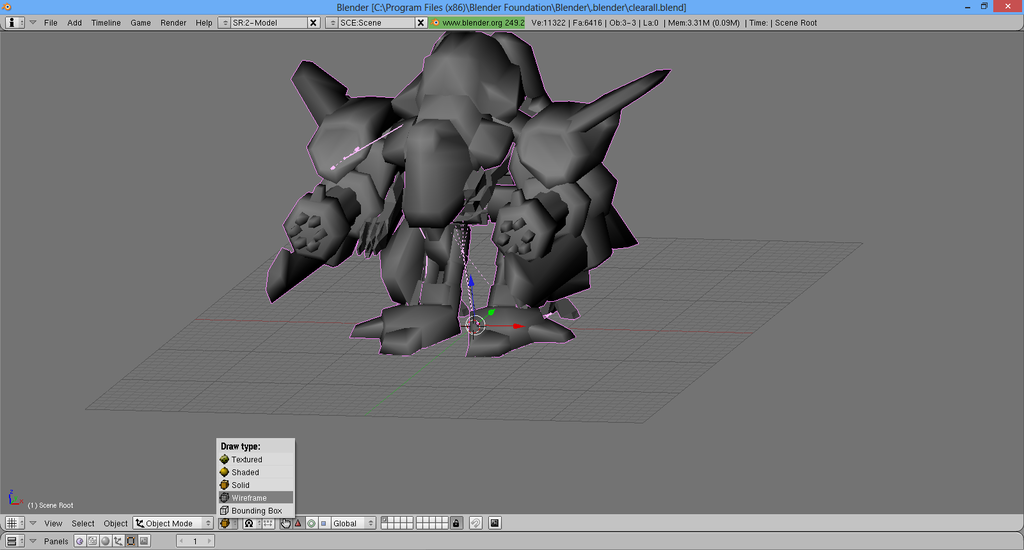Switch to the Shading context sphere button
The image size is (1024, 550).
click(105, 541)
